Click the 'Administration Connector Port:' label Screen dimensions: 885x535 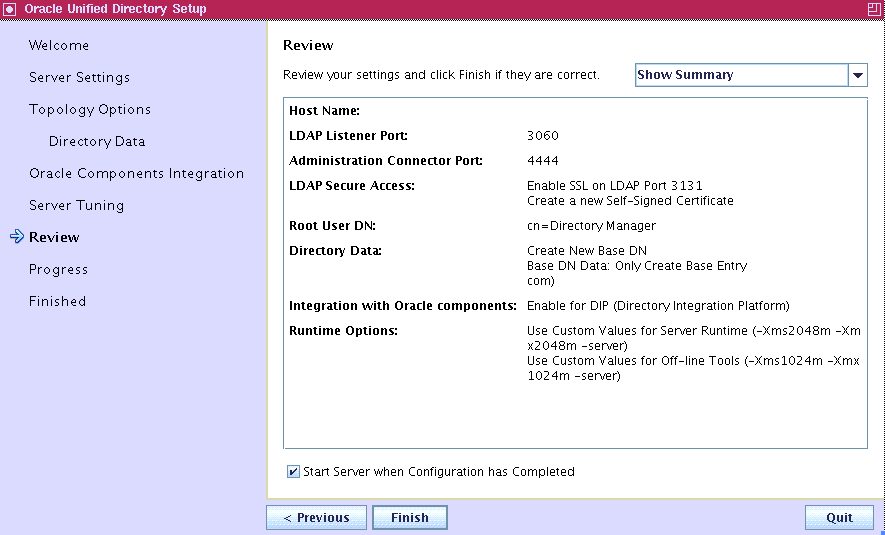(385, 161)
